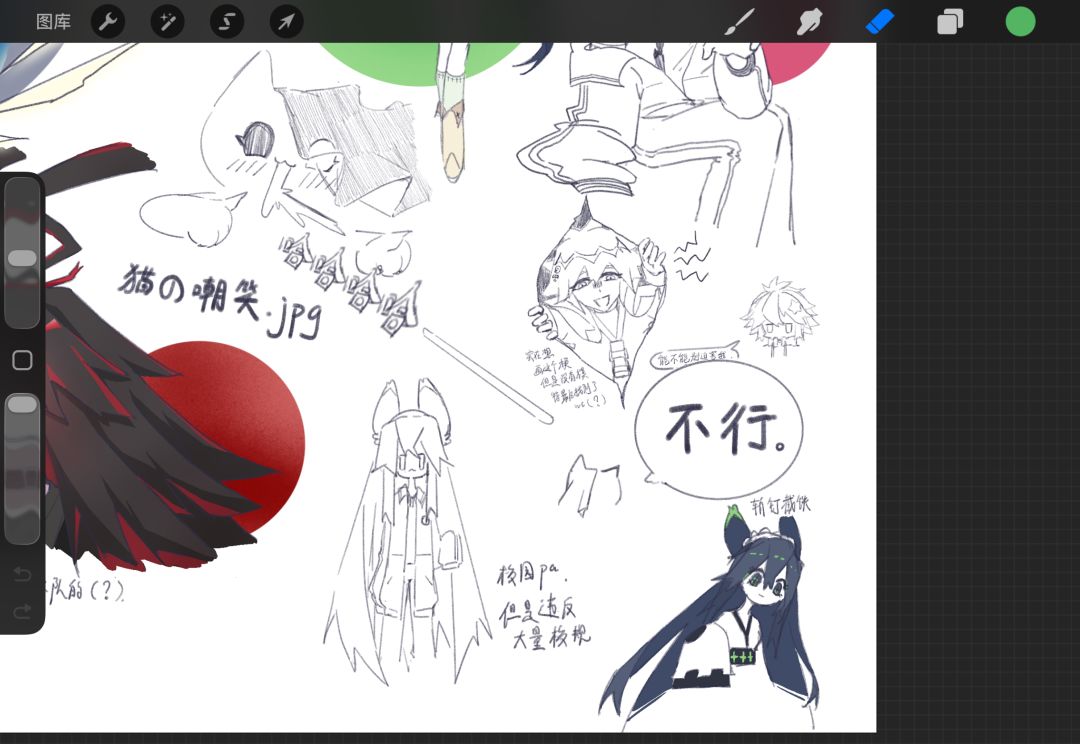
Task: Open the Adjustments magic wand menu
Action: tap(167, 22)
